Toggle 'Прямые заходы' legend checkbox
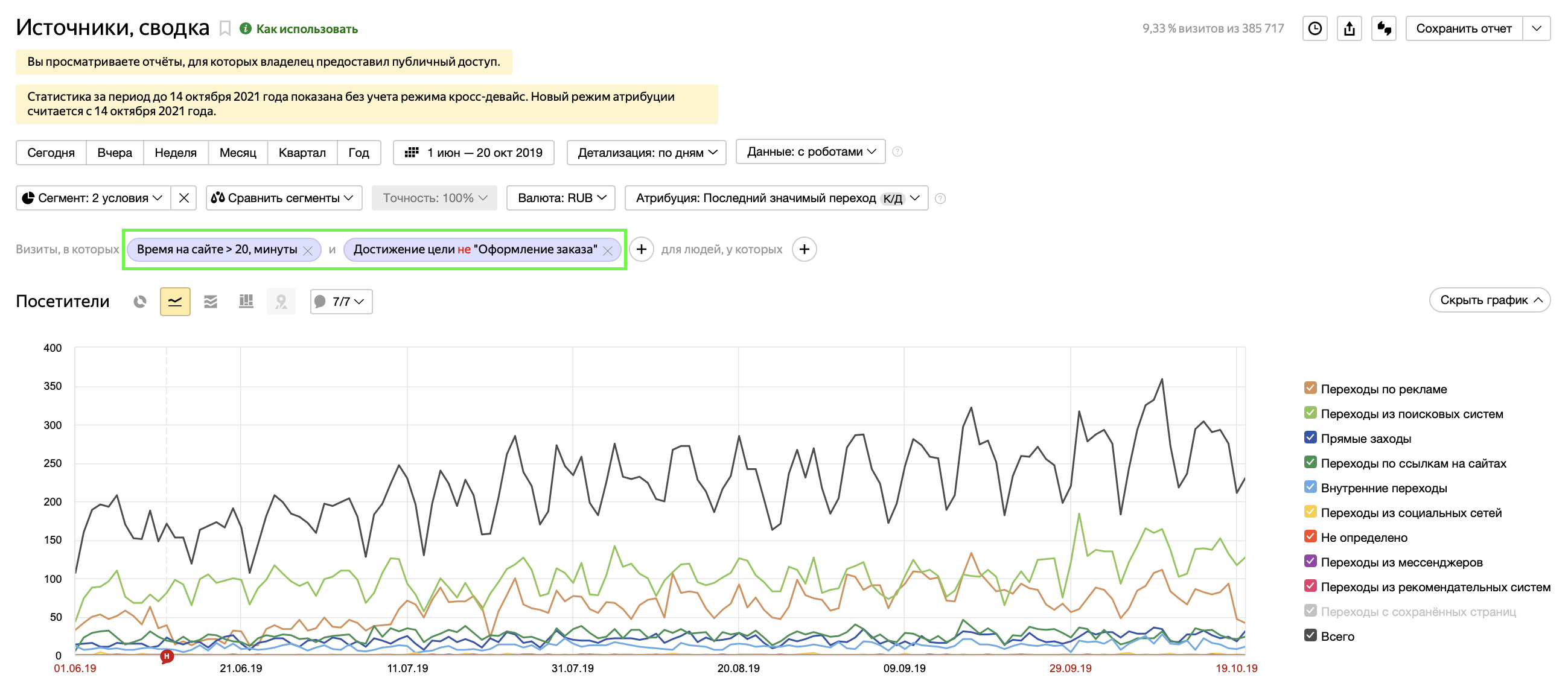The width and height of the screenshot is (1568, 689). [x=1310, y=437]
